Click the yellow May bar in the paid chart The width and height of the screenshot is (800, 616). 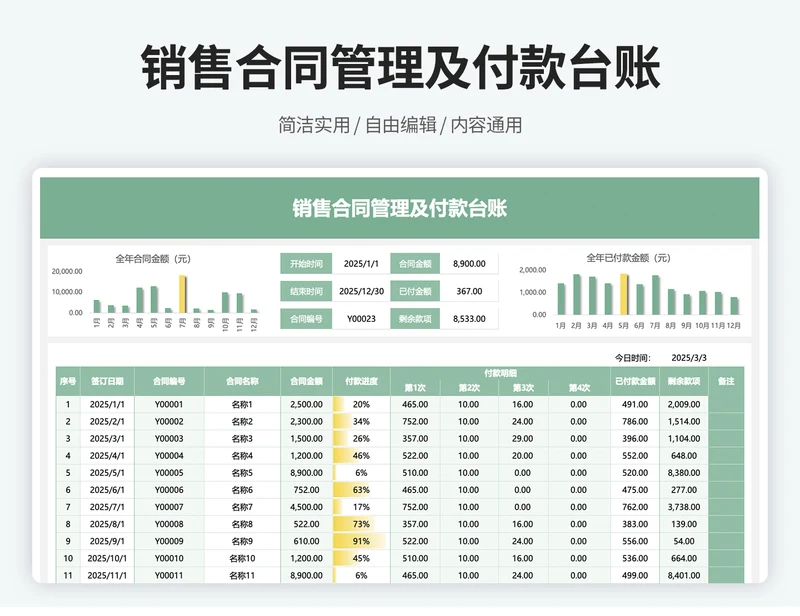(x=623, y=294)
